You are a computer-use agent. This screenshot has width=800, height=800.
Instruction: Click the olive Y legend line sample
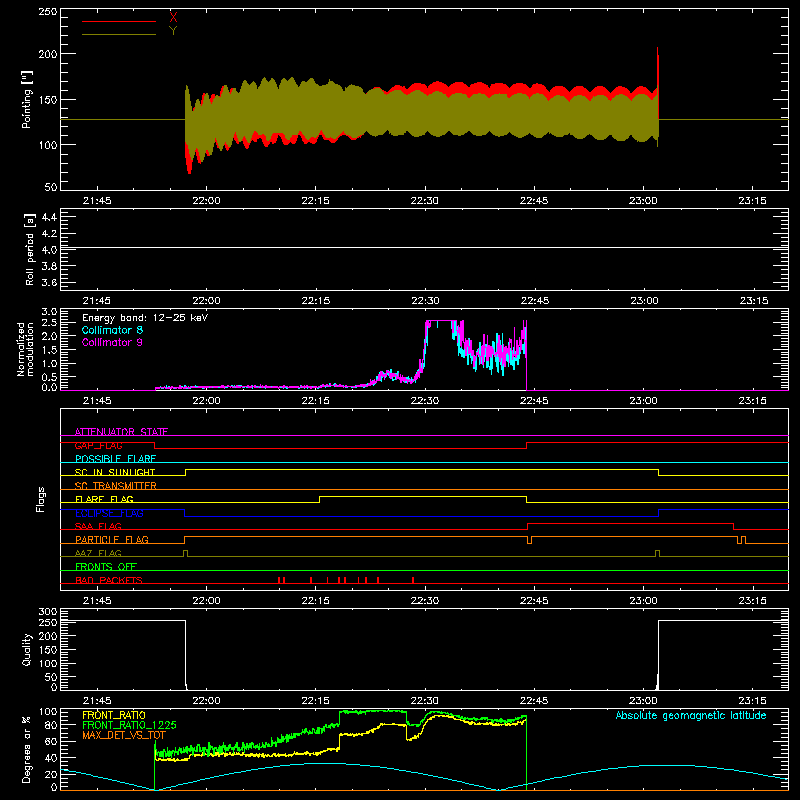click(119, 35)
